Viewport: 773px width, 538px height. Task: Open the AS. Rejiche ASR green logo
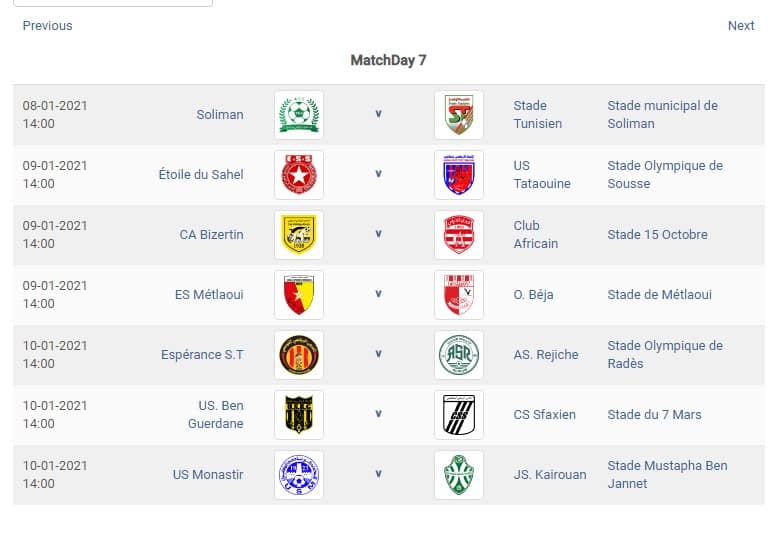coord(459,355)
